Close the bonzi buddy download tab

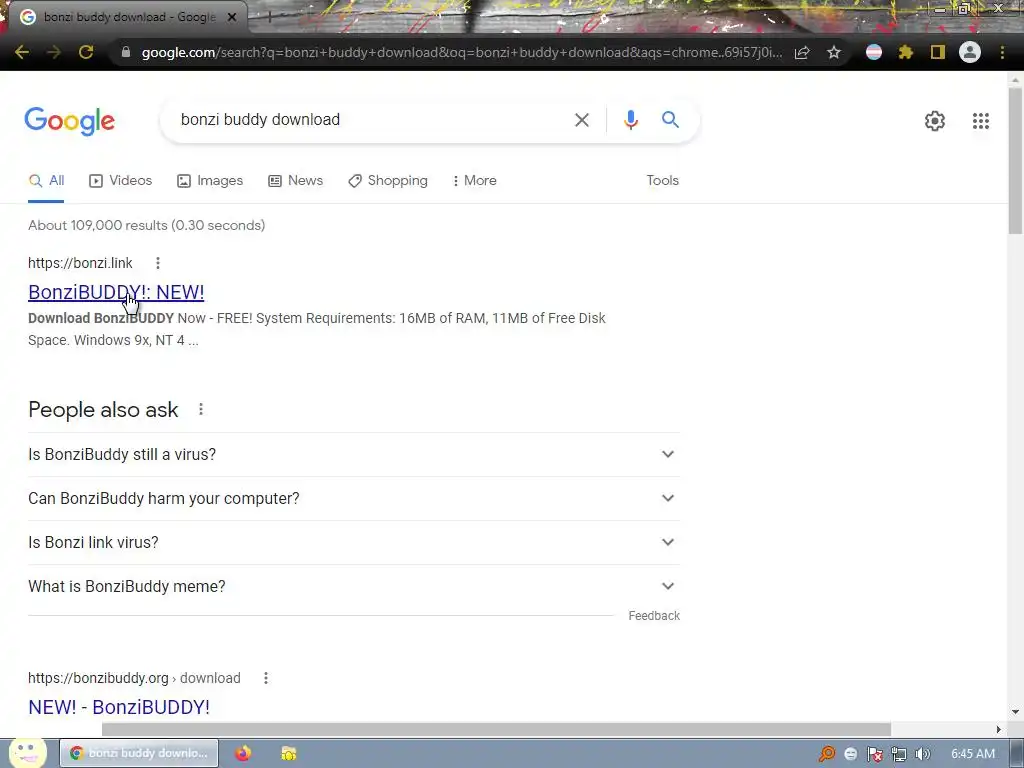coord(232,18)
